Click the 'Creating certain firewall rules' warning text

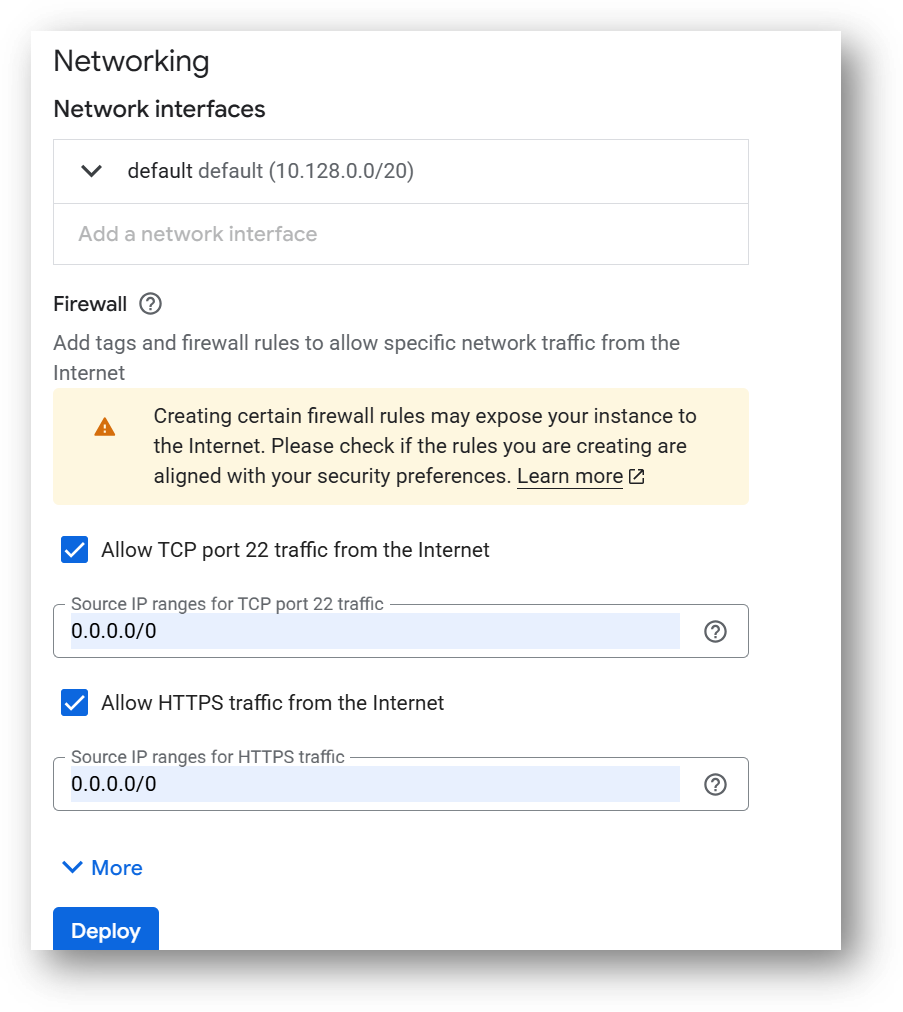(425, 446)
